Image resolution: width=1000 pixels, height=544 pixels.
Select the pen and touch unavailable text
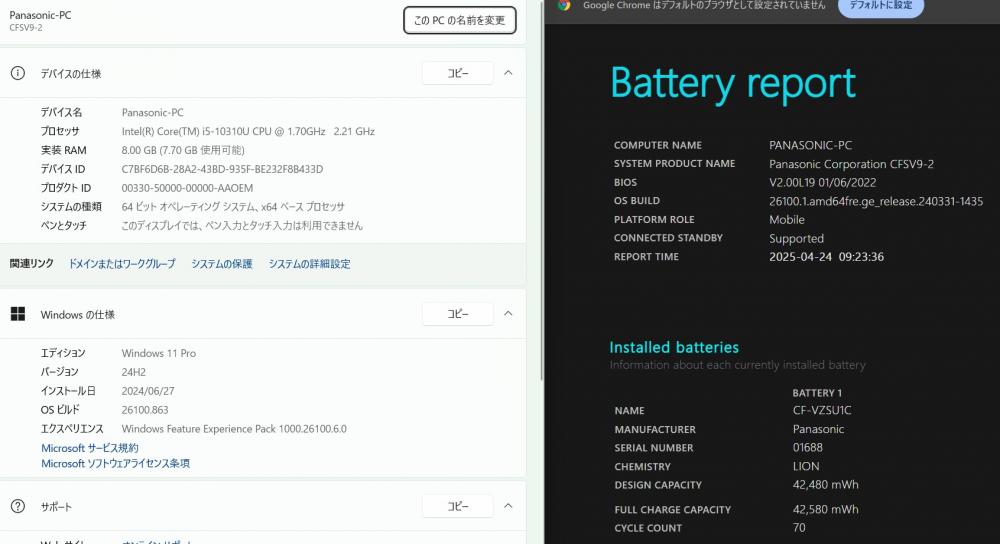242,226
